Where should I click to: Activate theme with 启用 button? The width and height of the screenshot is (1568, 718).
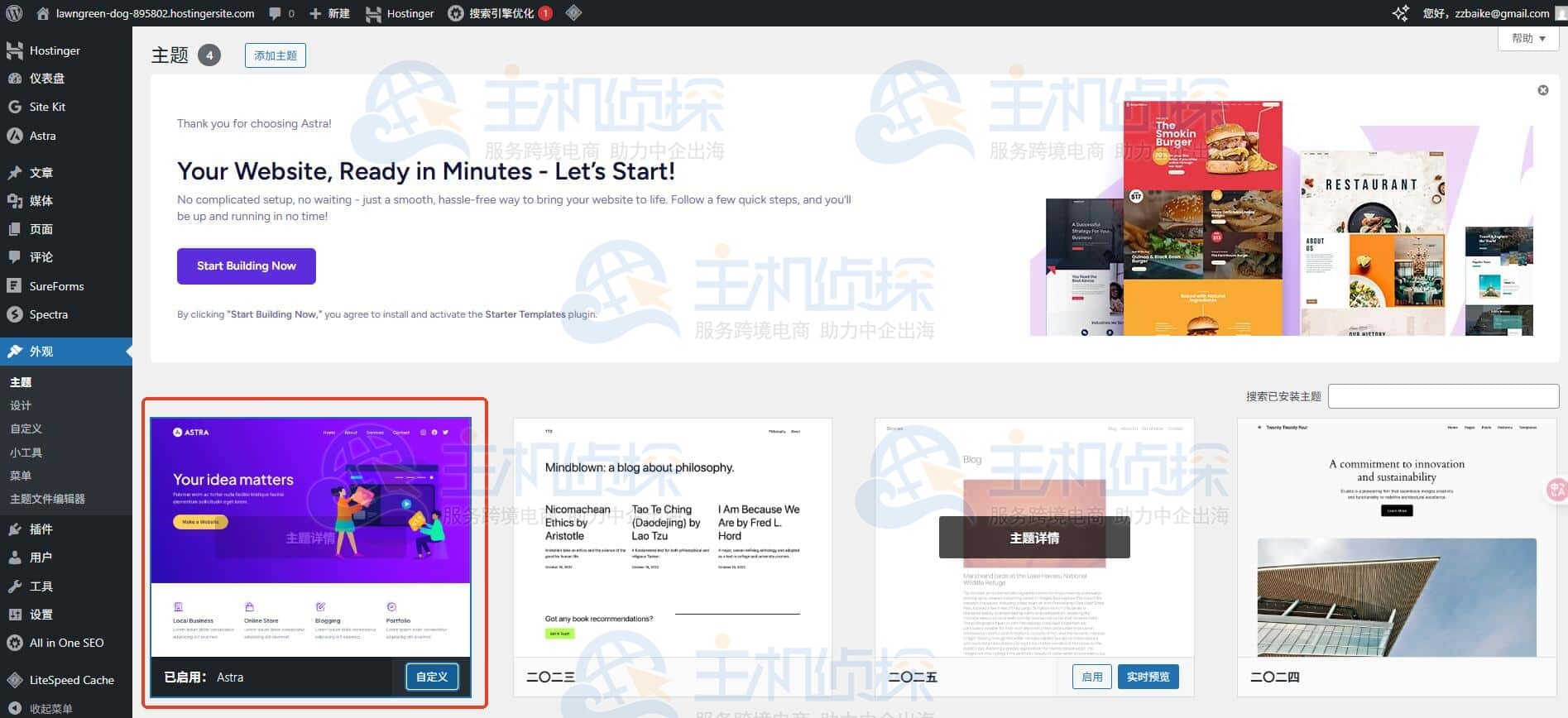click(1091, 677)
